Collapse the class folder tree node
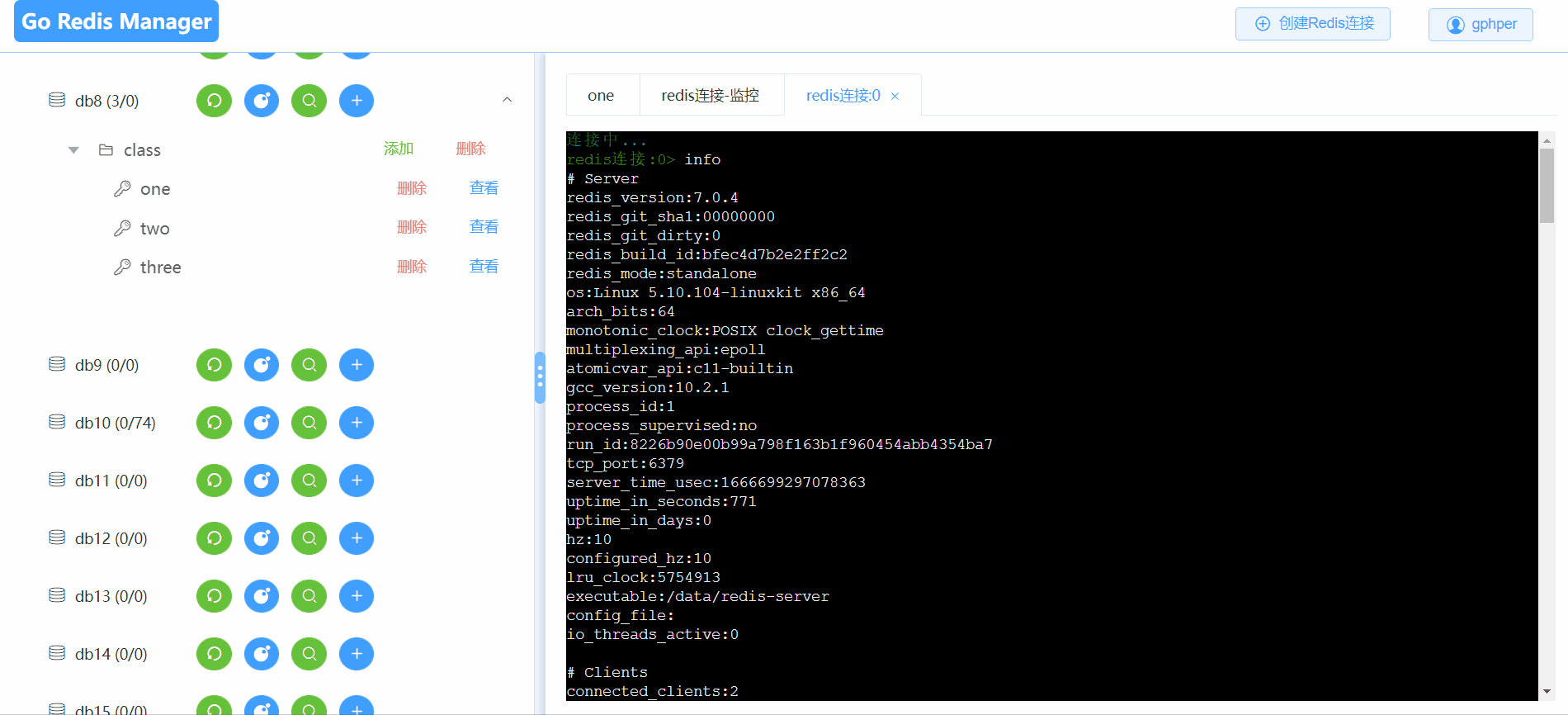 73,150
